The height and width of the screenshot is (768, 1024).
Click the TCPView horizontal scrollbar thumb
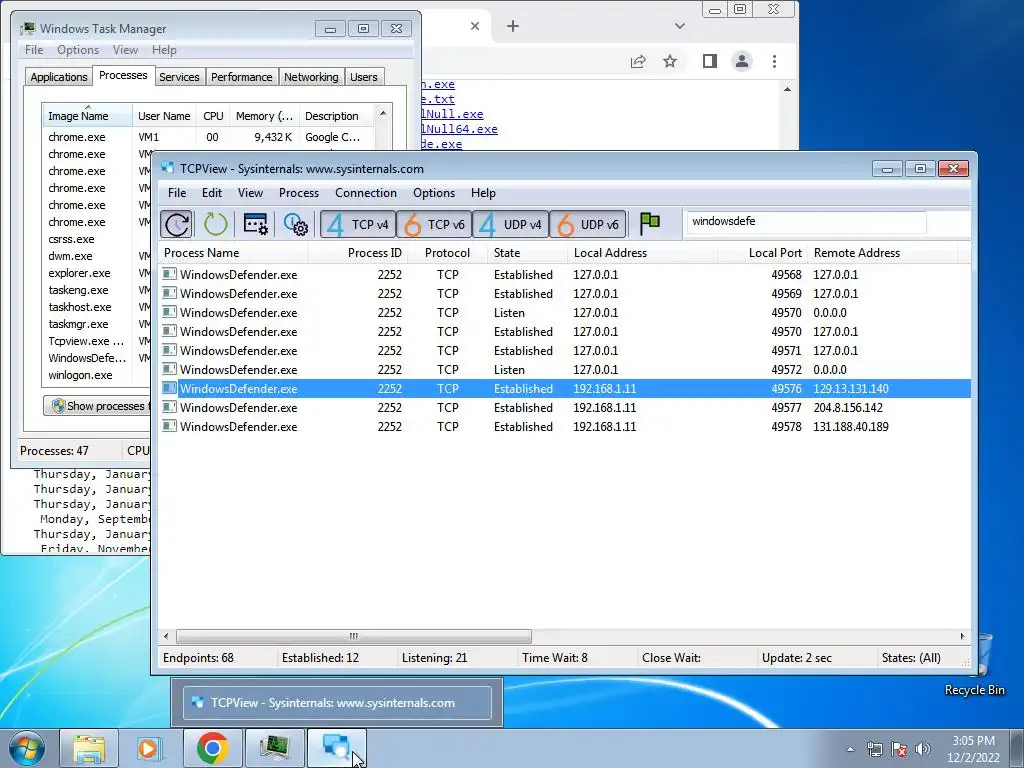point(353,636)
